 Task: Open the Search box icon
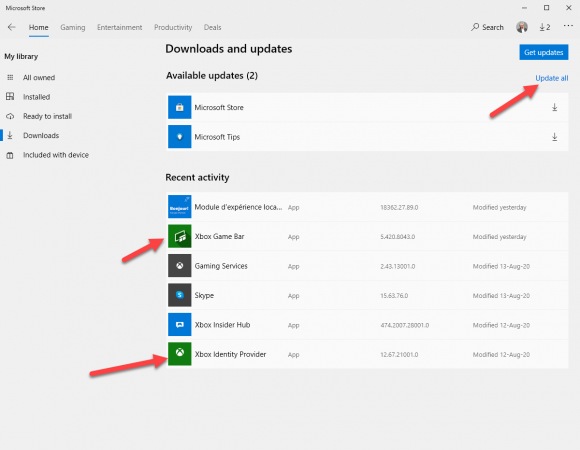[475, 27]
